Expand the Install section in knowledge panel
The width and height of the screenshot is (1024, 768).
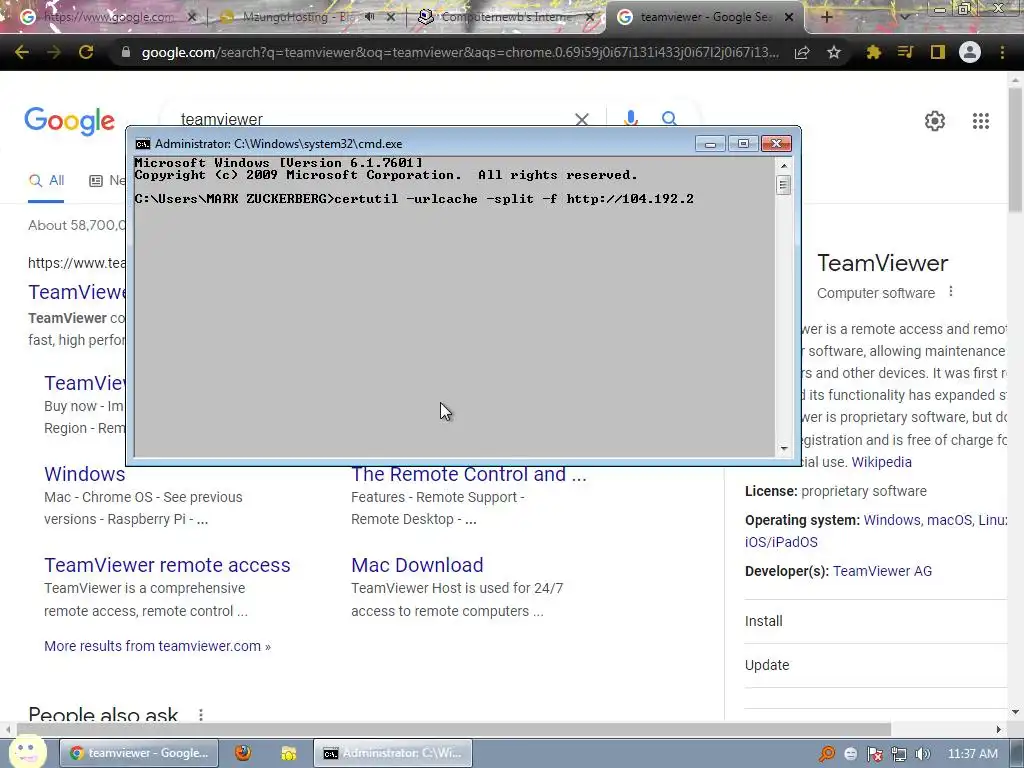875,621
